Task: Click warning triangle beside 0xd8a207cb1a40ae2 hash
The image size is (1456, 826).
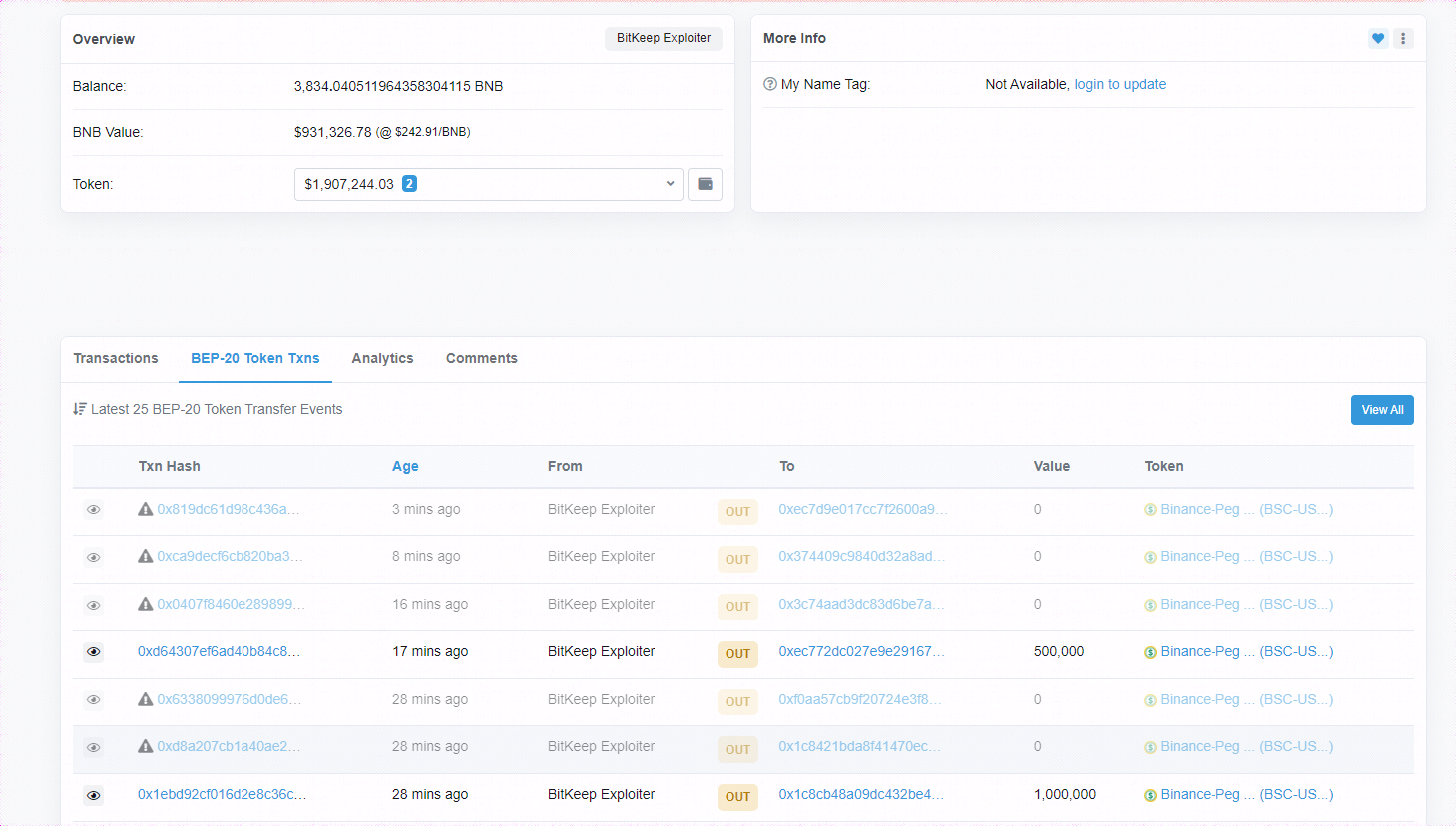Action: pos(146,746)
